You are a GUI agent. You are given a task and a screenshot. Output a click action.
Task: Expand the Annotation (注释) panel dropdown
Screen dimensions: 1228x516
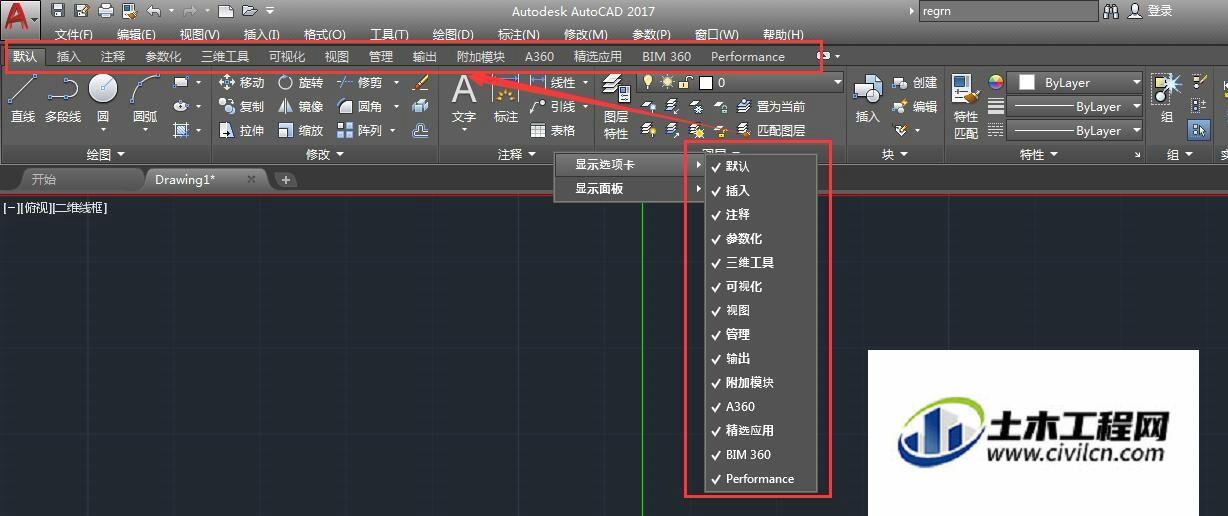click(x=517, y=155)
